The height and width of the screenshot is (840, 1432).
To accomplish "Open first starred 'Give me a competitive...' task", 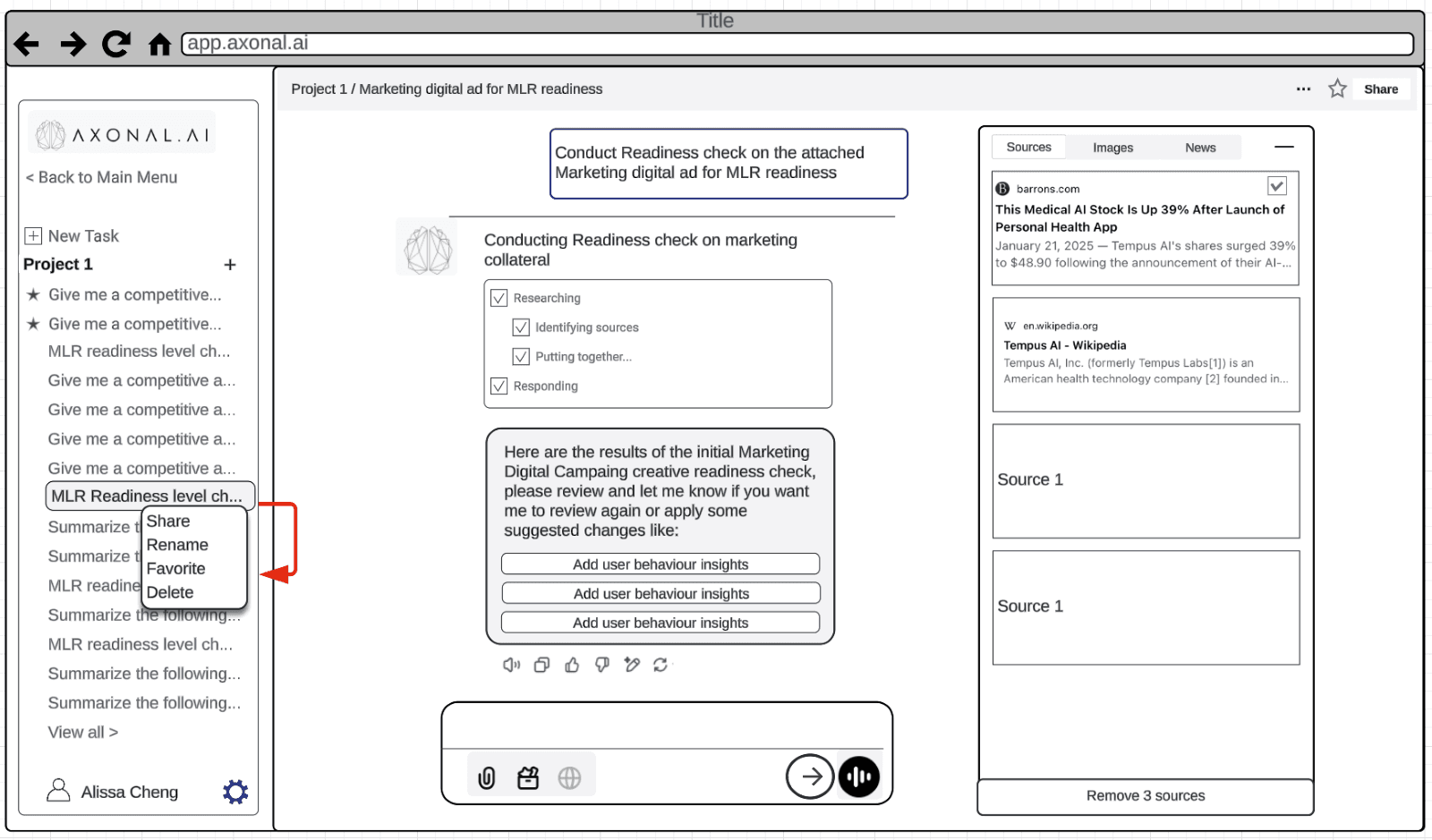I will (124, 294).
